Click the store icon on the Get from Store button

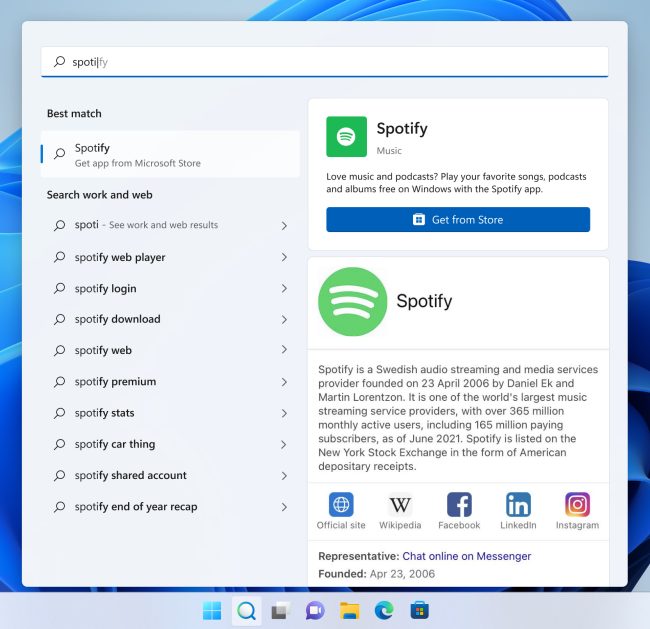(419, 219)
